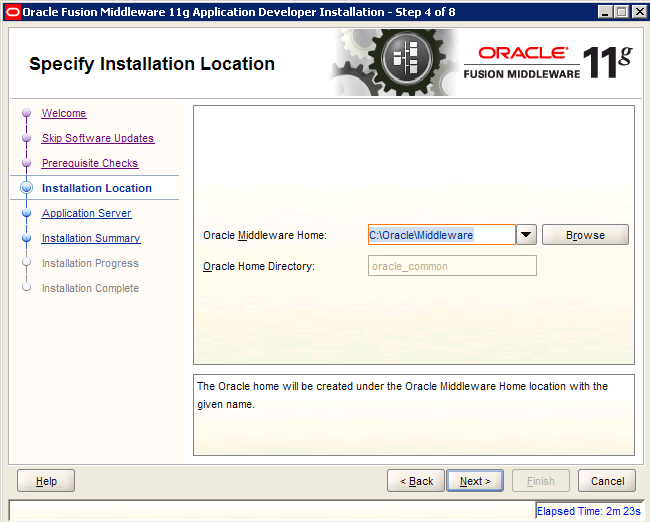Go Back to the previous step

tap(416, 481)
